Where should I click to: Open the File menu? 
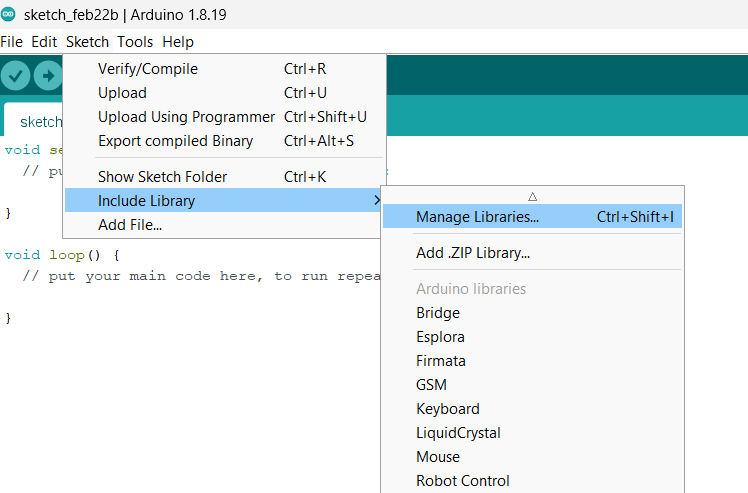point(12,42)
